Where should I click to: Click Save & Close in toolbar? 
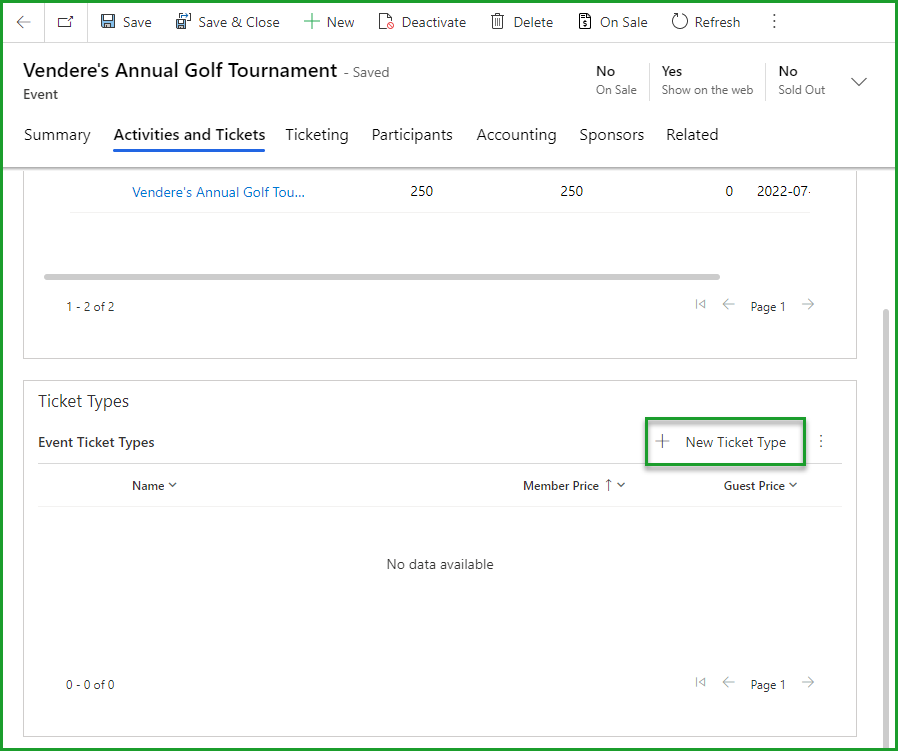227,22
